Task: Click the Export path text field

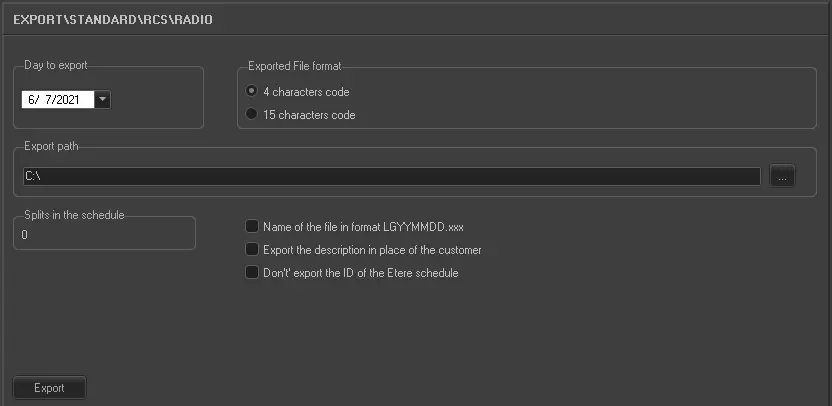Action: click(392, 176)
